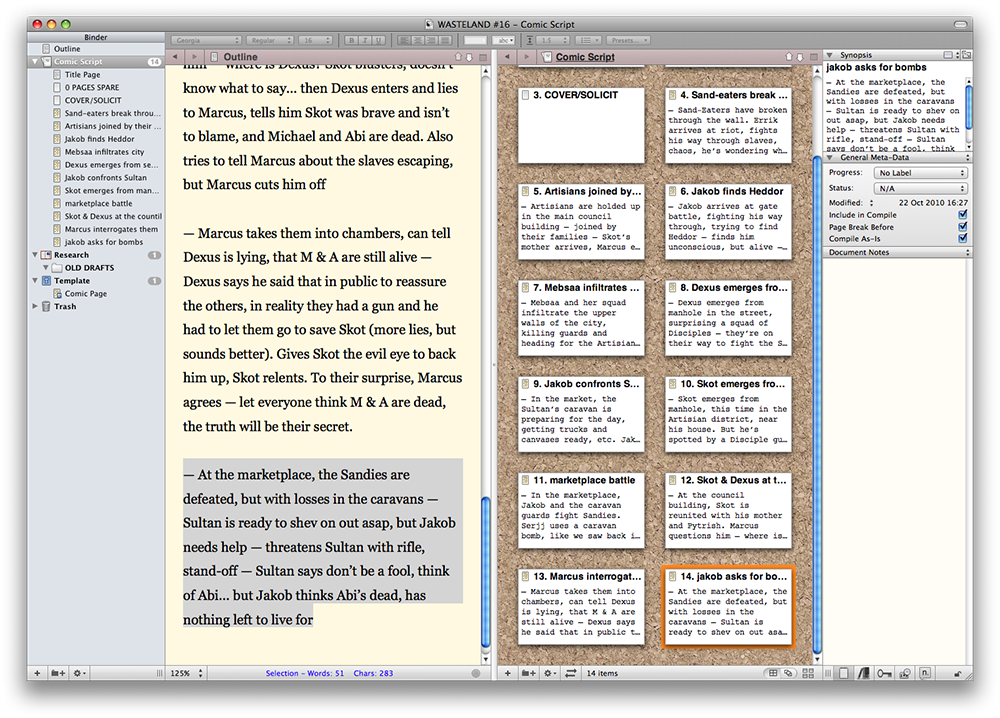Click the Italic formatting button
The image size is (1000, 718).
point(365,40)
